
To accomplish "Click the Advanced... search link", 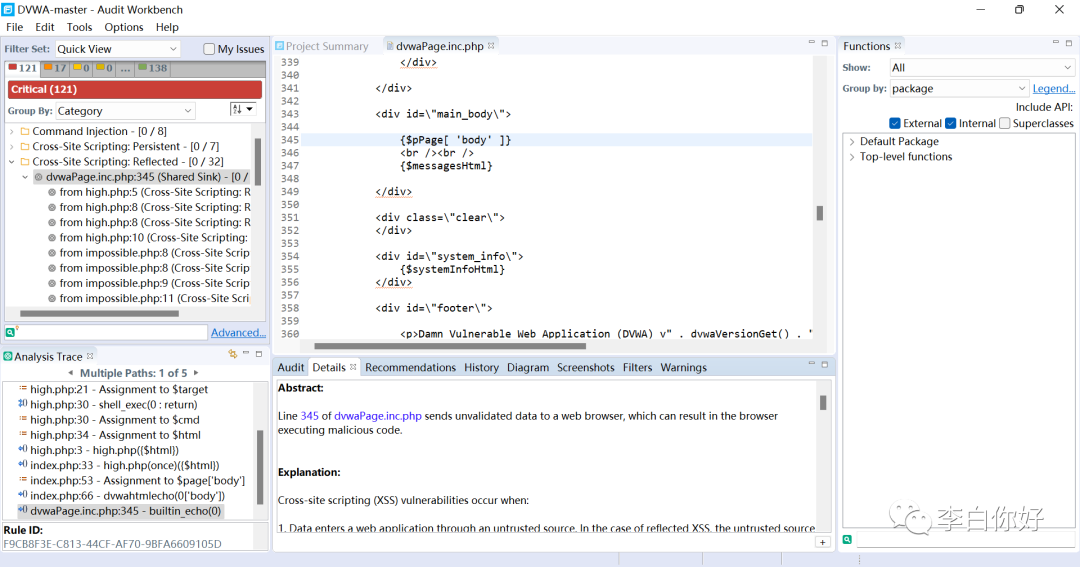I will (x=238, y=332).
